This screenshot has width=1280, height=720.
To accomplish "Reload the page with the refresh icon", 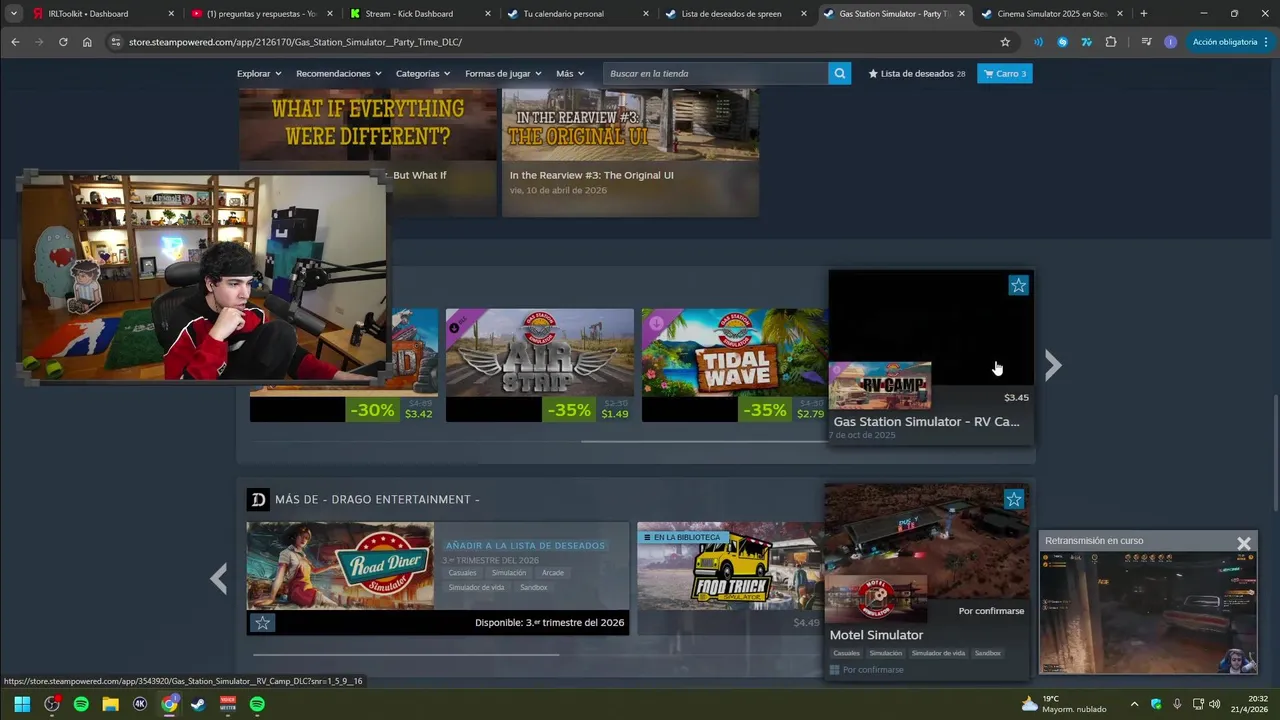I will coord(63,42).
